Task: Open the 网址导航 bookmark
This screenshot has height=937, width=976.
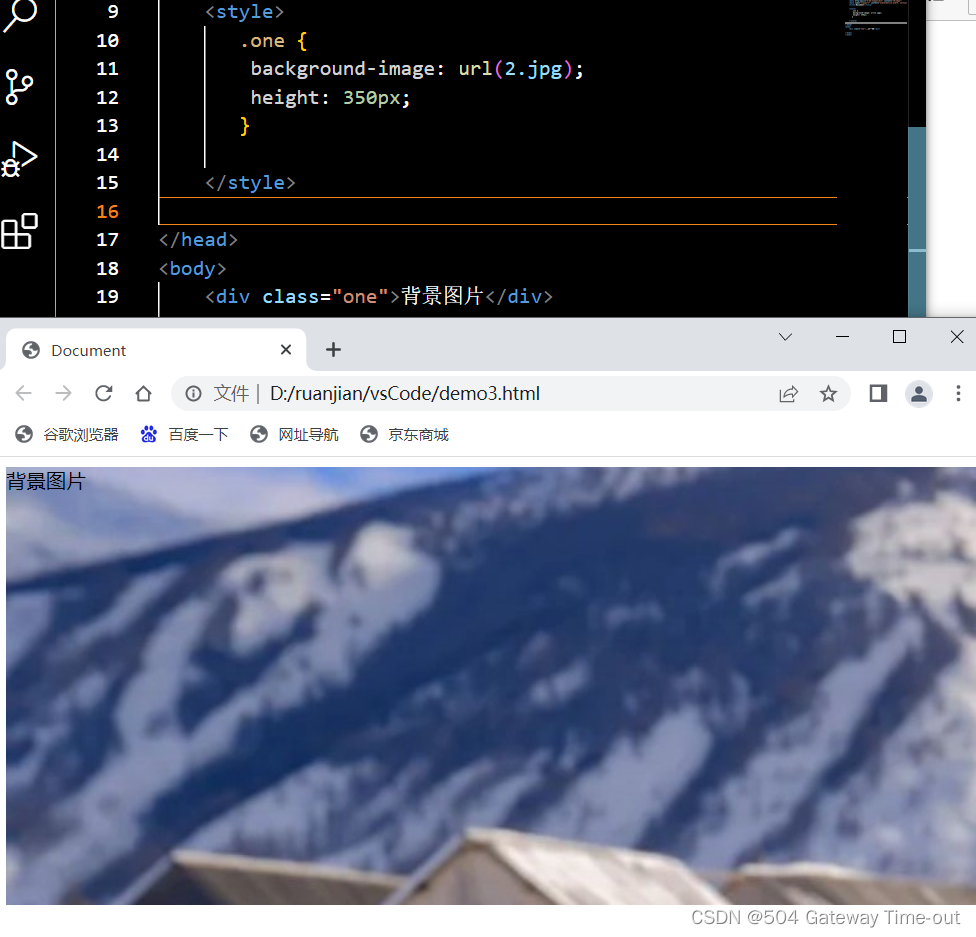Action: point(294,435)
